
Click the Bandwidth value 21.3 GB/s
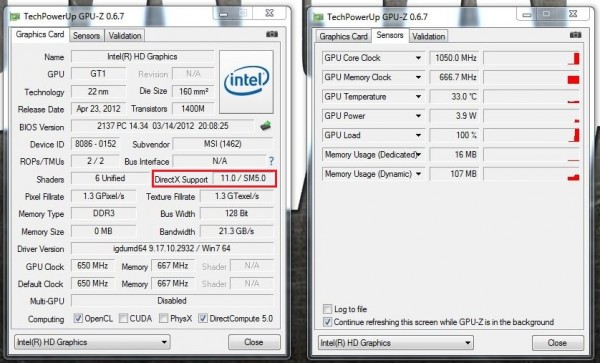coord(237,231)
